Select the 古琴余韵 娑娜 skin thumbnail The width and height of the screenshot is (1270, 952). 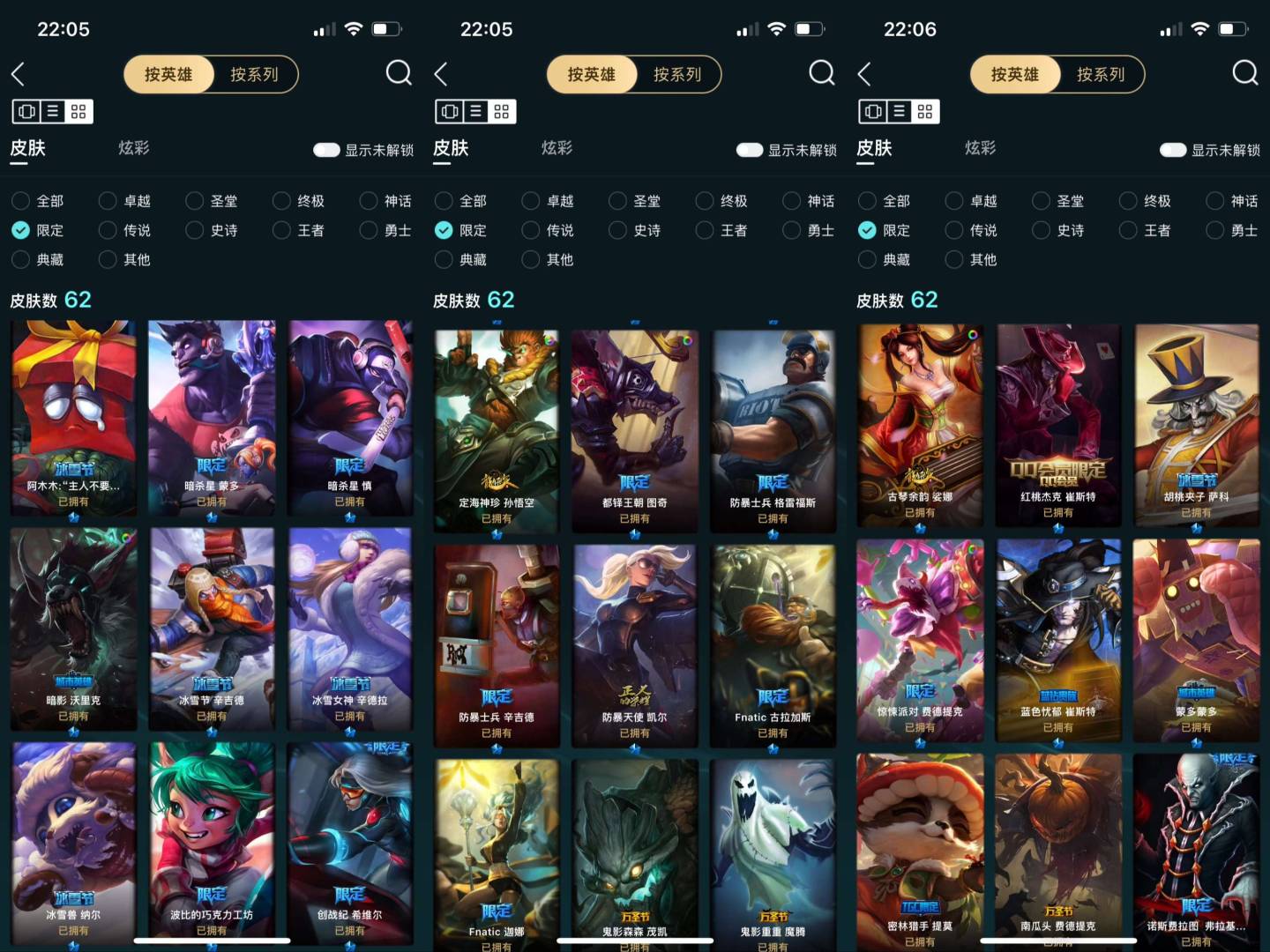920,425
